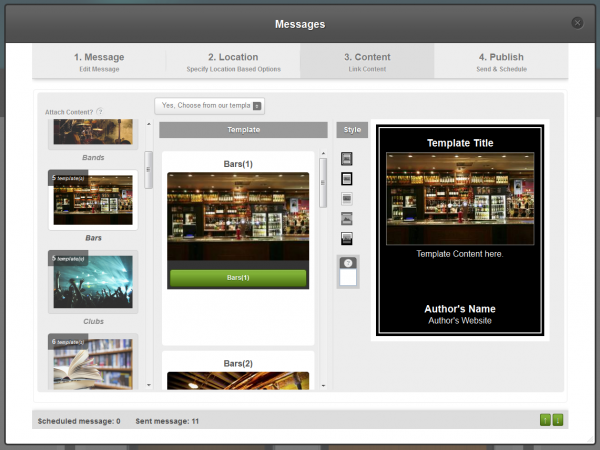This screenshot has width=600, height=450.
Task: Click the help icon next to Attach Content
Action: pyautogui.click(x=100, y=111)
